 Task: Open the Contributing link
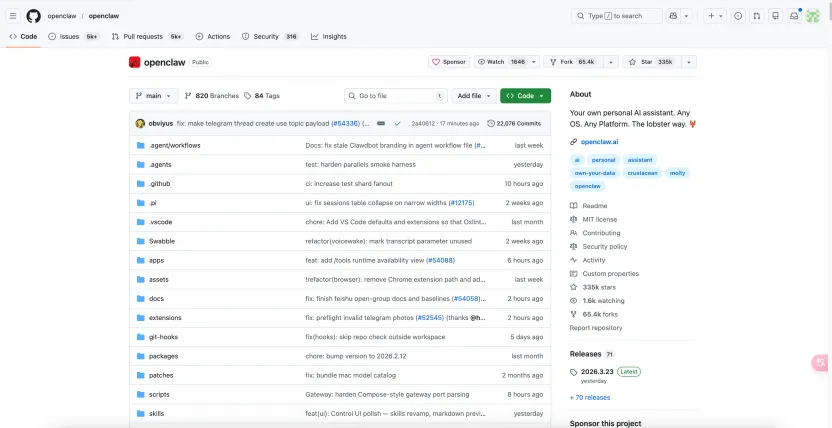595,233
